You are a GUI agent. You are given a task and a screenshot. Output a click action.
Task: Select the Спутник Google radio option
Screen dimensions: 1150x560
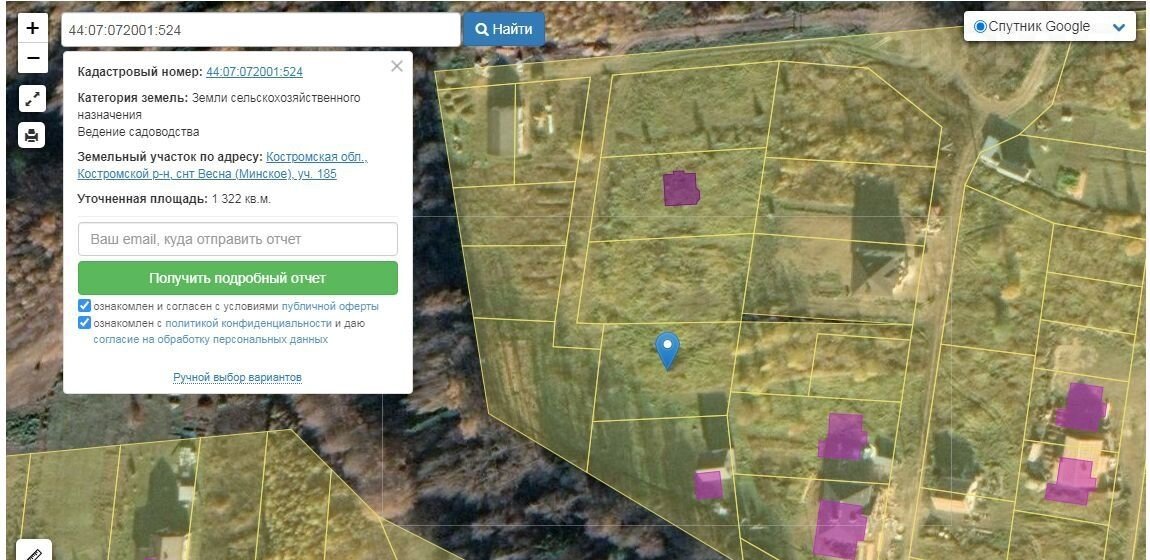point(980,27)
